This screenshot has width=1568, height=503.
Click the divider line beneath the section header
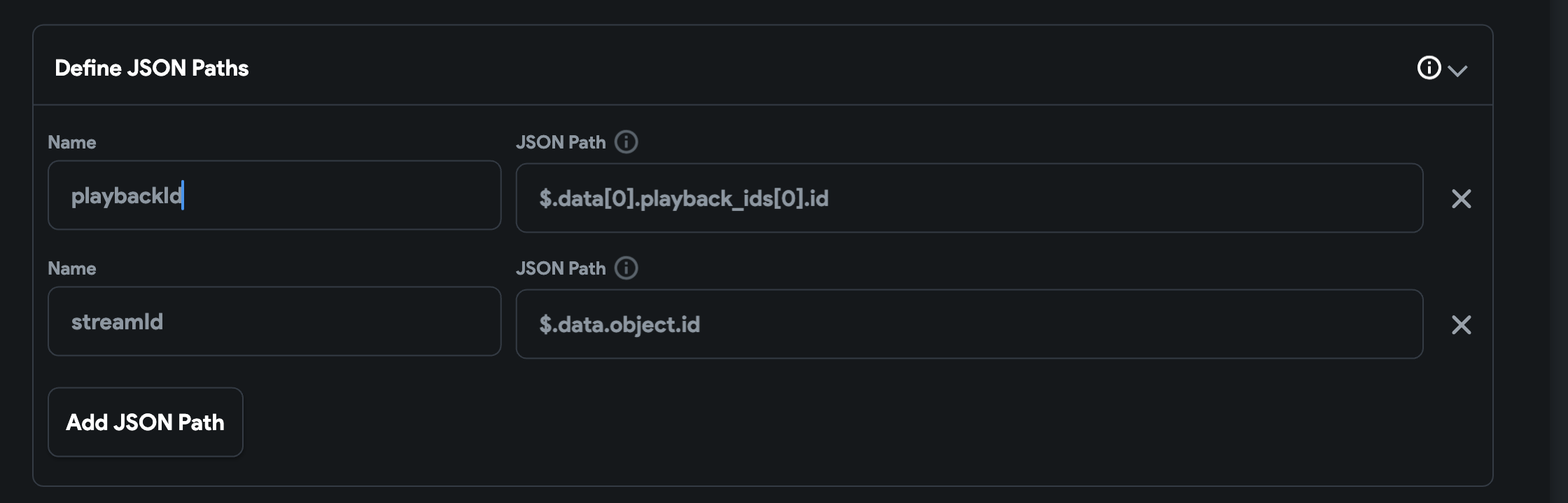[x=763, y=105]
